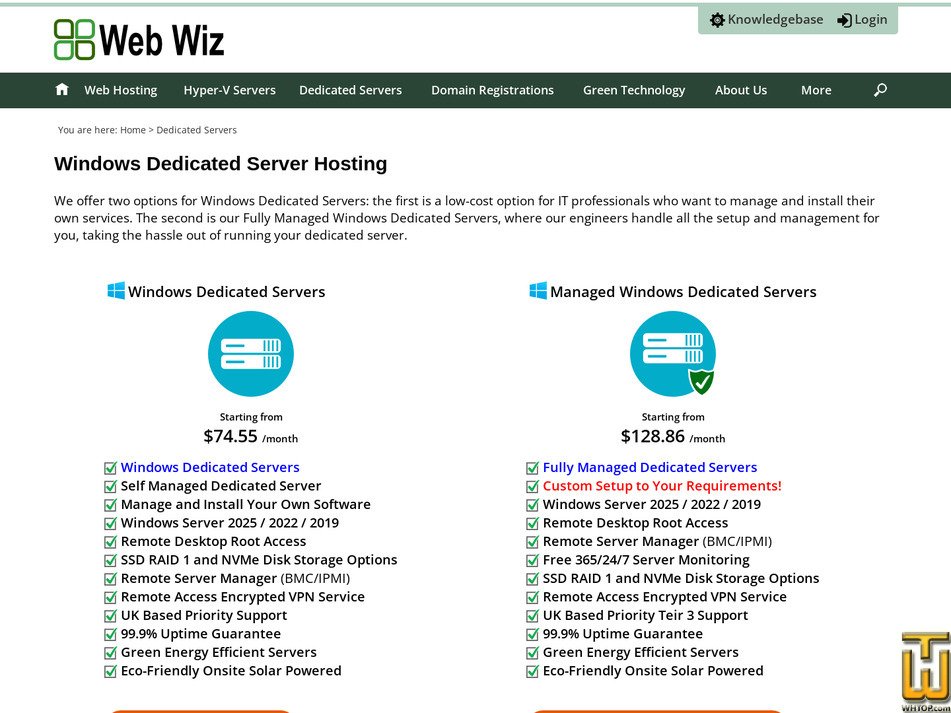Expand the Web Hosting menu
This screenshot has height=713, width=951.
point(120,90)
